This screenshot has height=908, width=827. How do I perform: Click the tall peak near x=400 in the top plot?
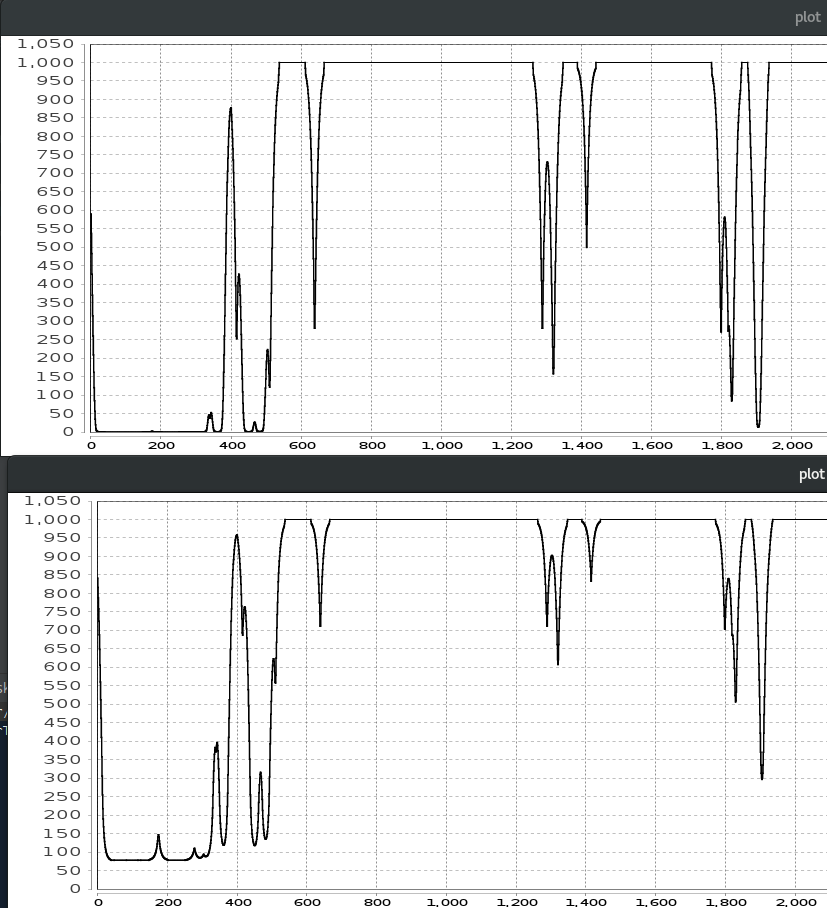[x=231, y=110]
